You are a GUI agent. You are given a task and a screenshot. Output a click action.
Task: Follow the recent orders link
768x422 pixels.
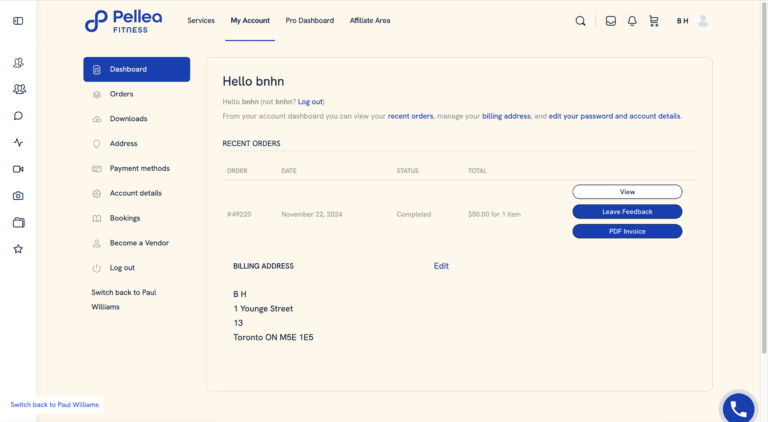410,116
